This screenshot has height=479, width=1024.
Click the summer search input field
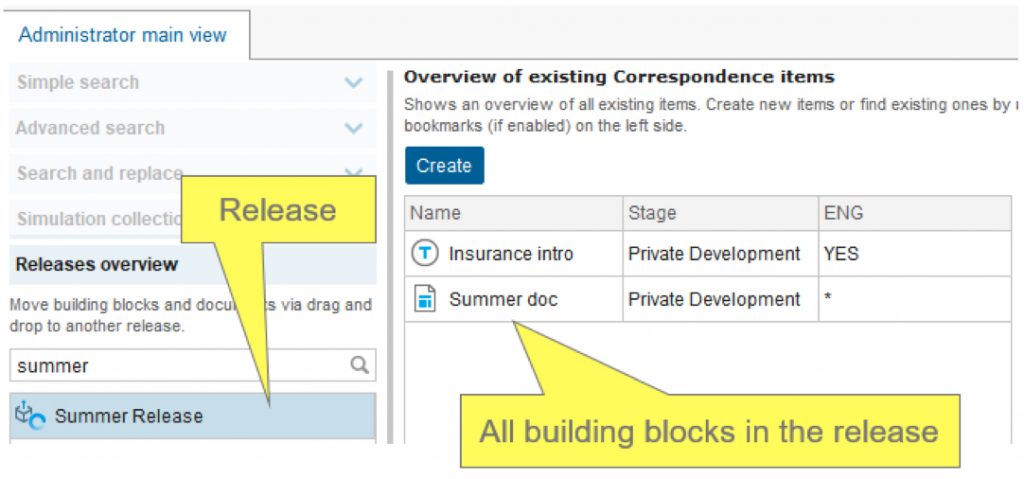180,365
